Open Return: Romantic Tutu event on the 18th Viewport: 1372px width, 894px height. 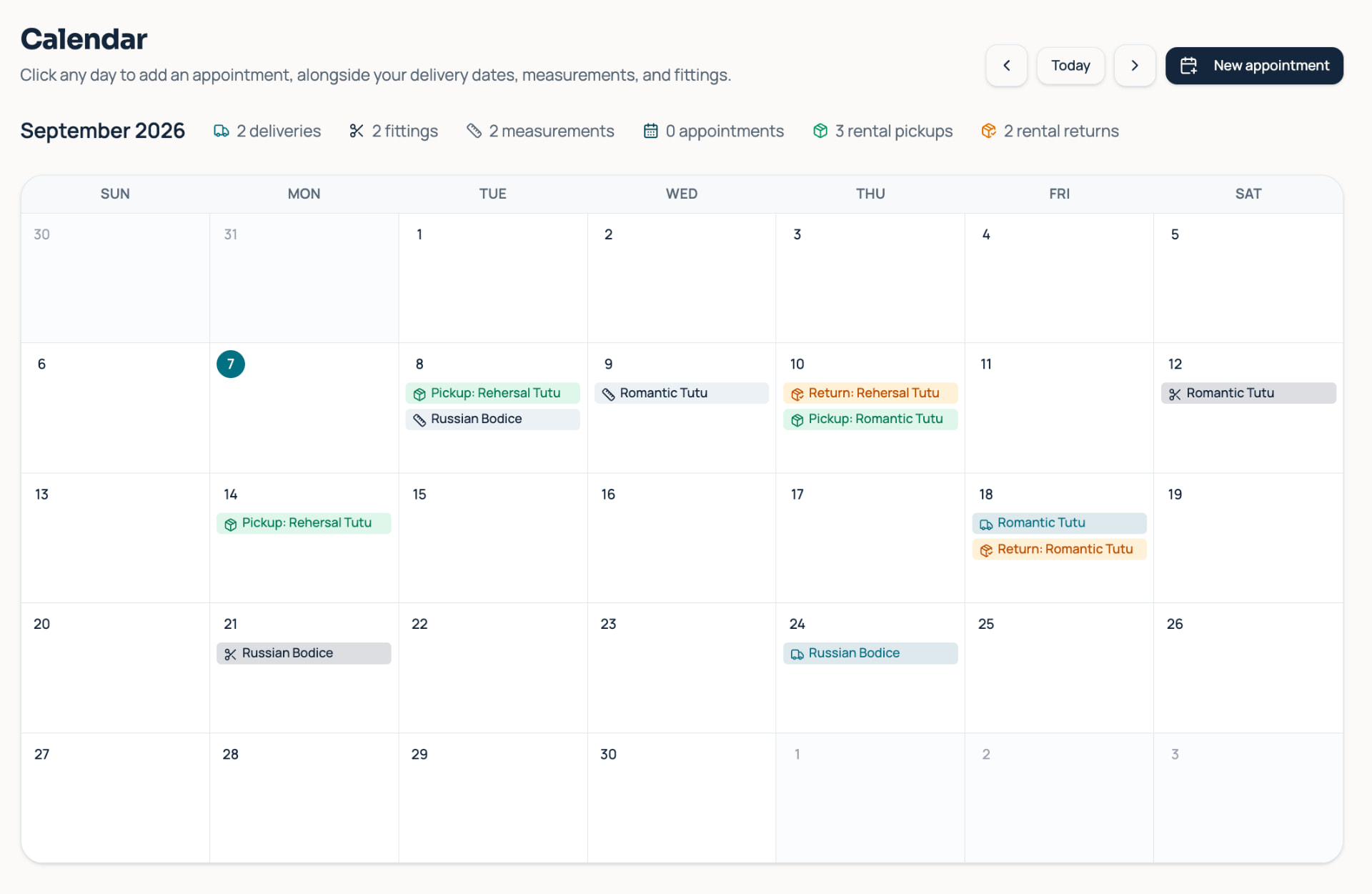click(1059, 550)
